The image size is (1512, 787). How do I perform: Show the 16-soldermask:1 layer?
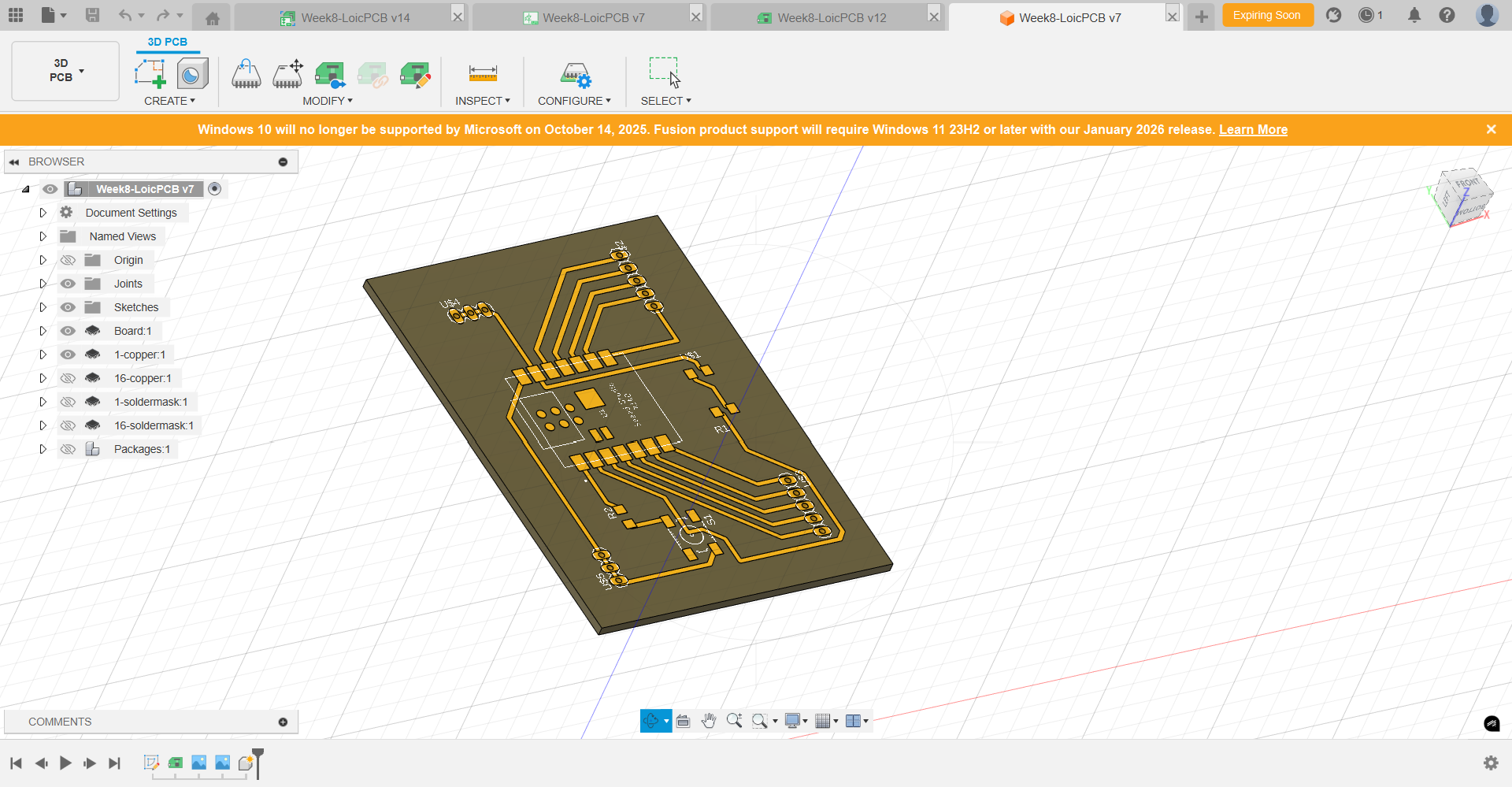click(x=69, y=425)
